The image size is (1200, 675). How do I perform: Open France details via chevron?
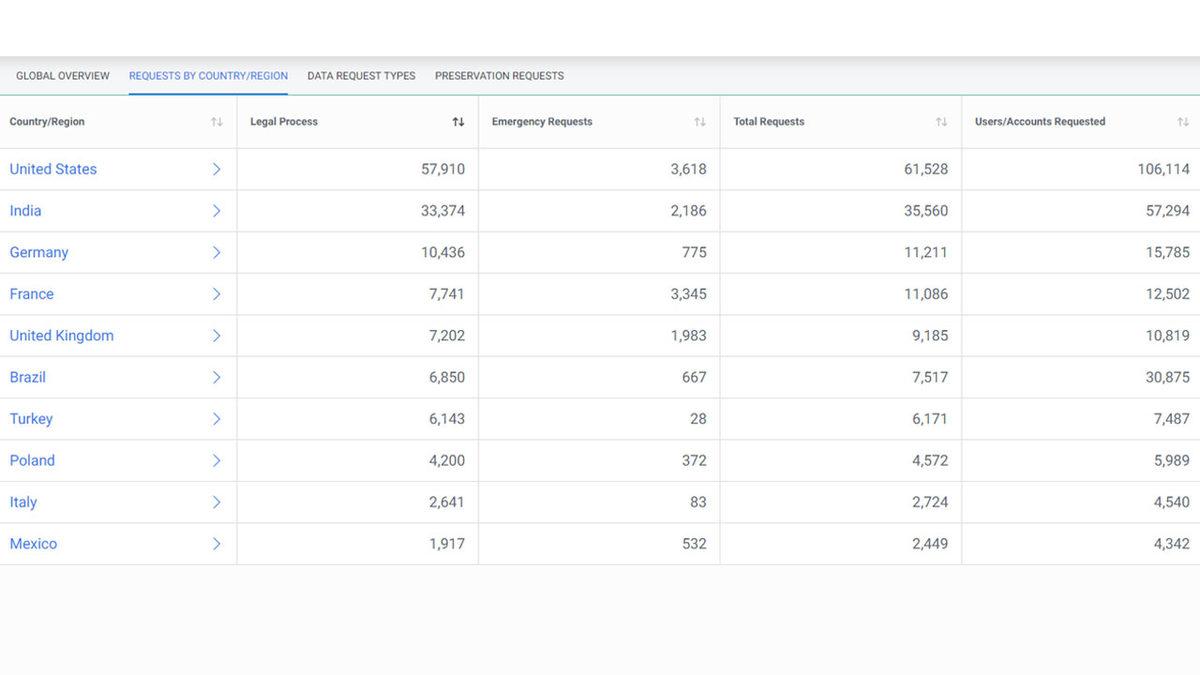[x=216, y=294]
